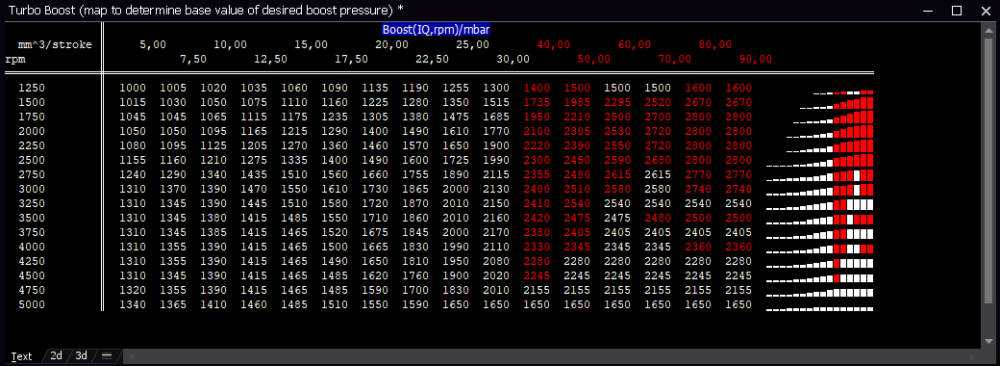Select the 17,50 column header

351,59
